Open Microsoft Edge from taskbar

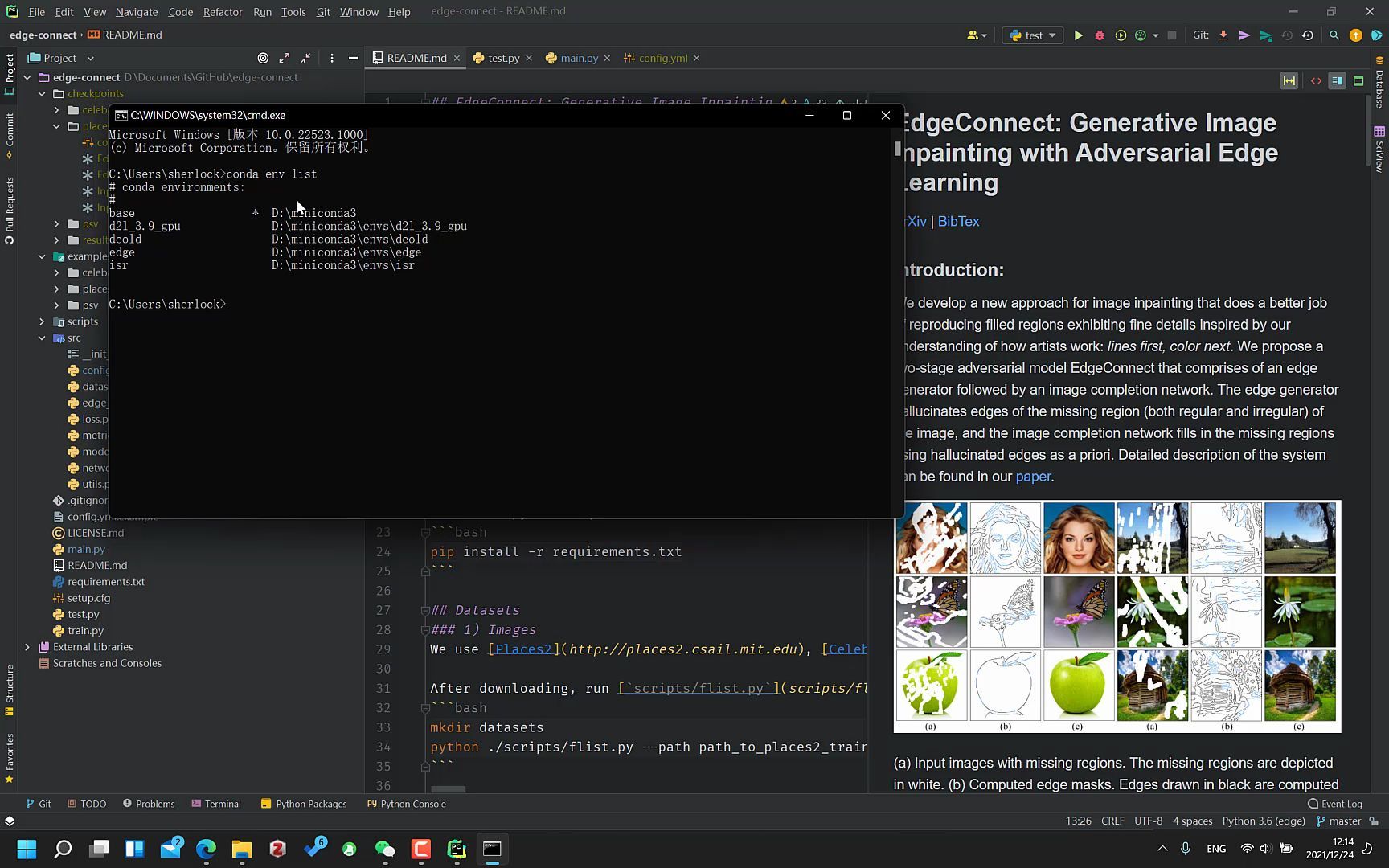pos(206,849)
